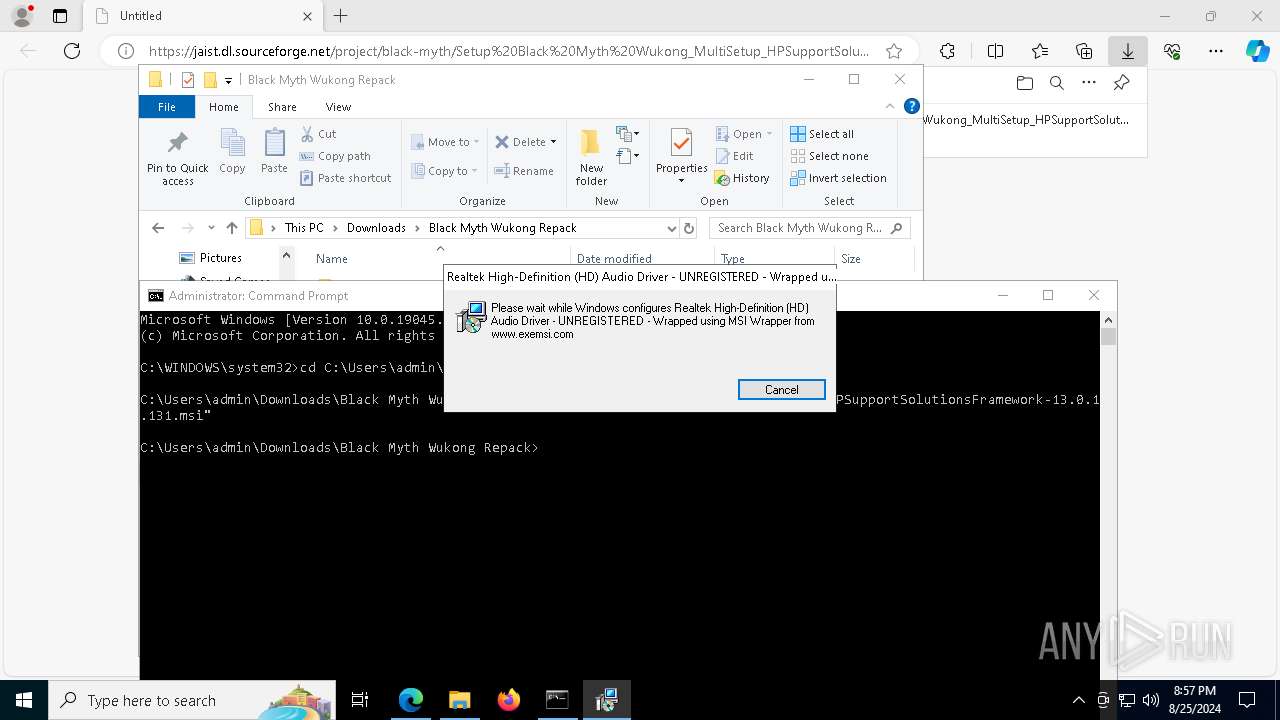Open Task View on taskbar
1280x720 pixels.
click(360, 700)
